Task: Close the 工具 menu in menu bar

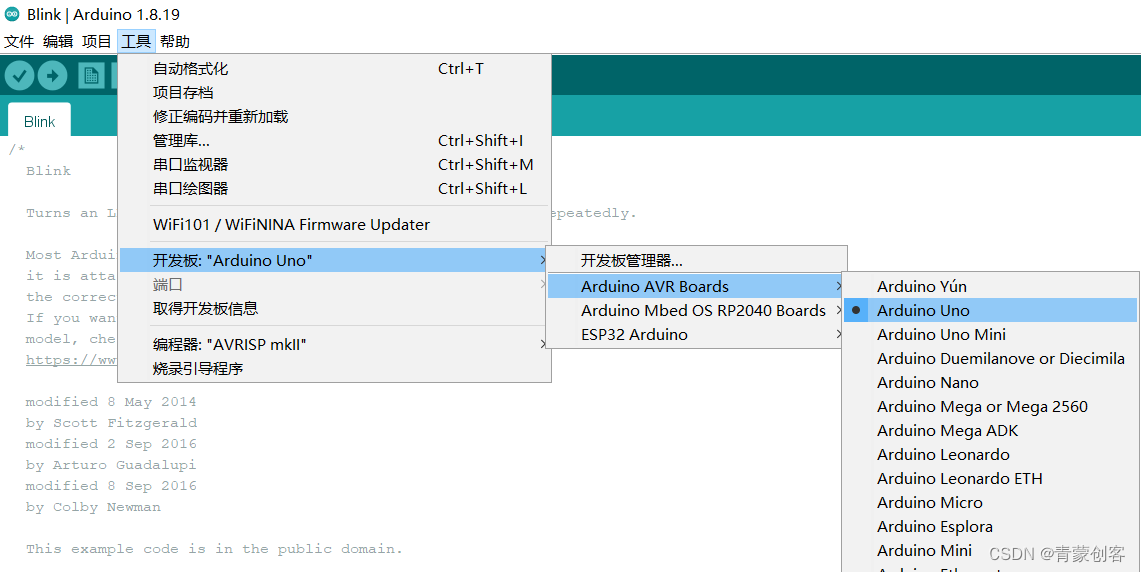Action: 136,41
